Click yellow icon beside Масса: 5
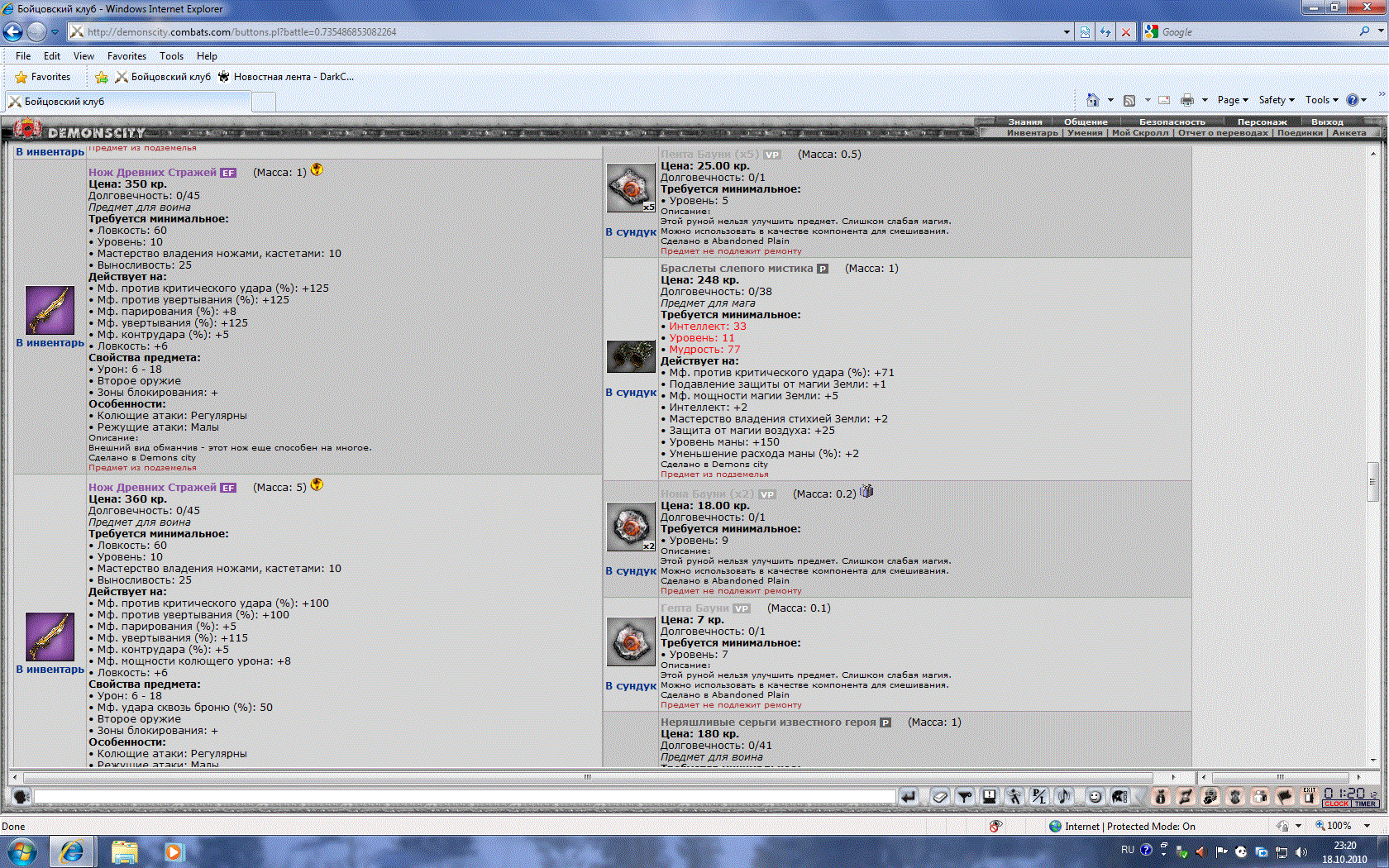1389x868 pixels. coord(317,484)
